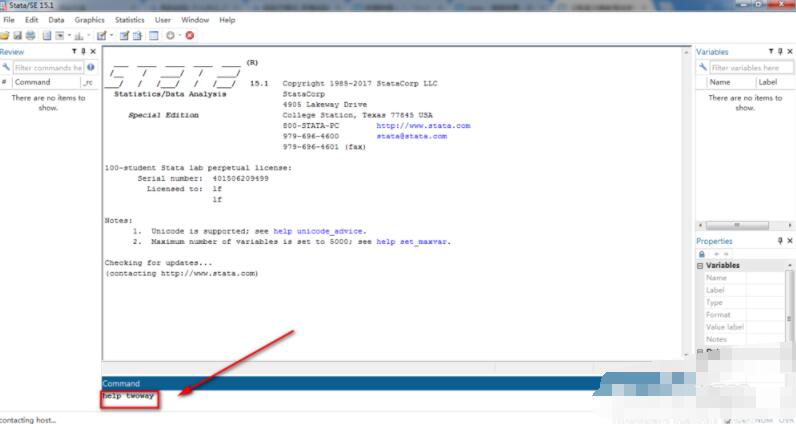Viewport: 796px width, 424px height.
Task: Click the Format property row
Action: coord(745,315)
